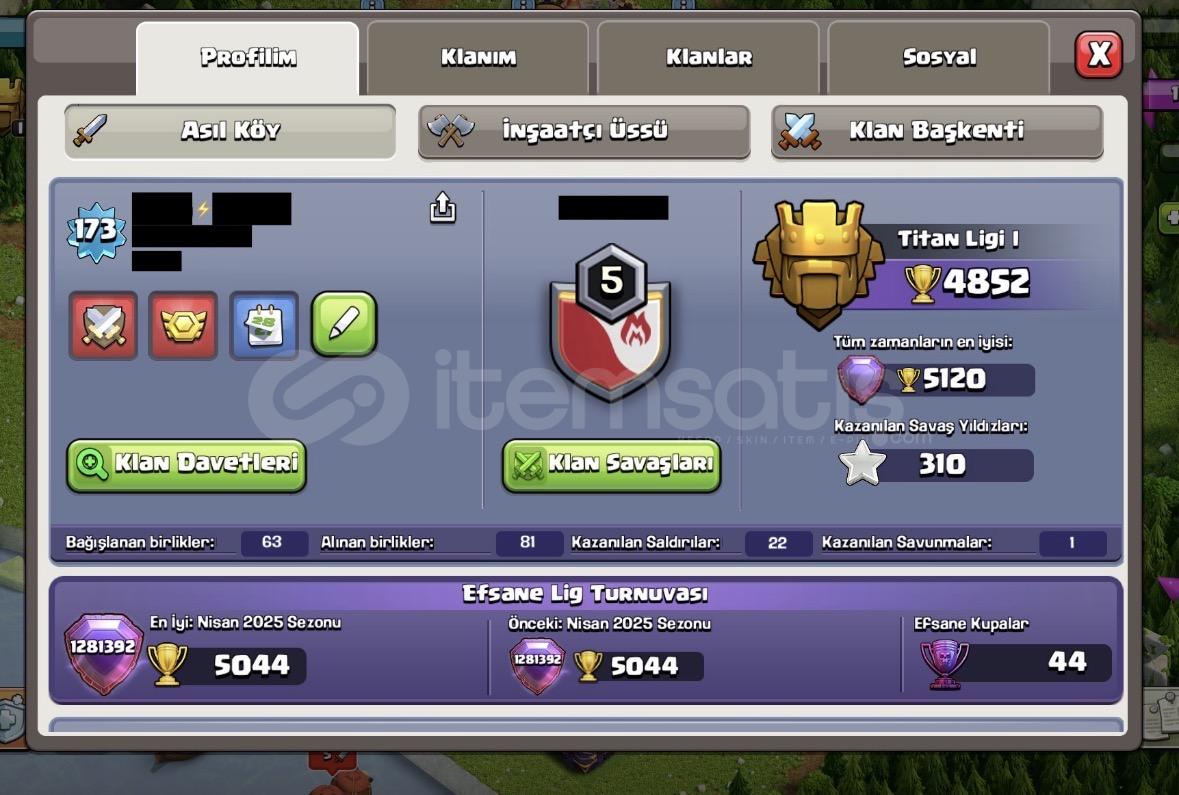Click the blue 173 experience level badge
The height and width of the screenshot is (795, 1179).
[x=95, y=232]
